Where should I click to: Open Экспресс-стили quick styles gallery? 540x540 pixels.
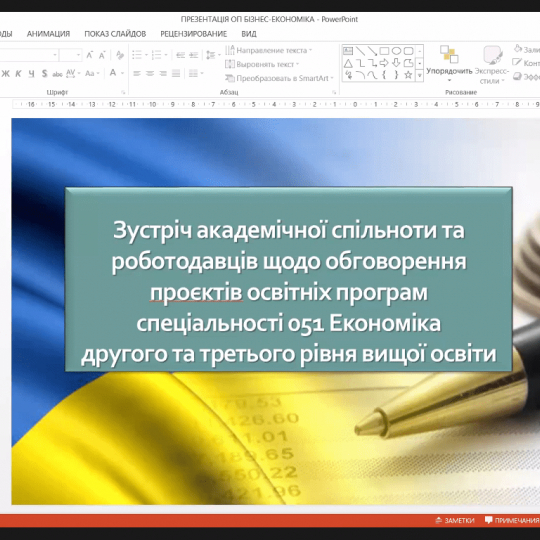point(492,64)
